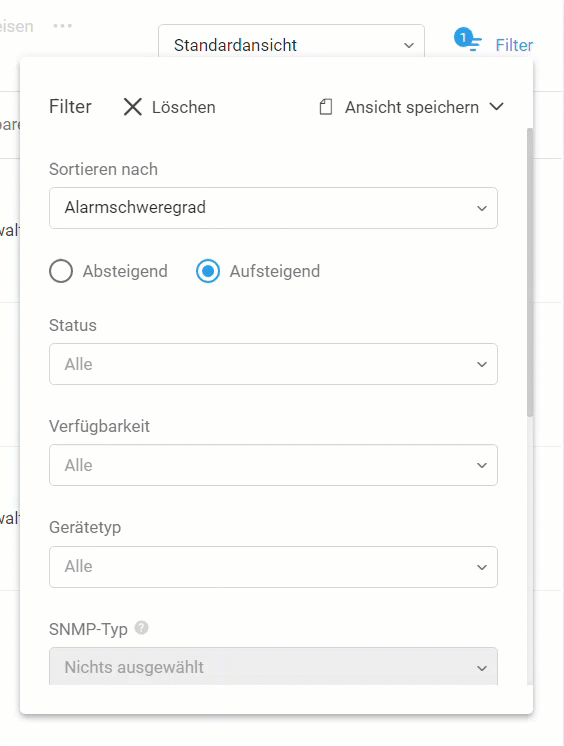Open the Alarmschweregrad sort dropdown
Image resolution: width=564 pixels, height=746 pixels.
(x=273, y=208)
